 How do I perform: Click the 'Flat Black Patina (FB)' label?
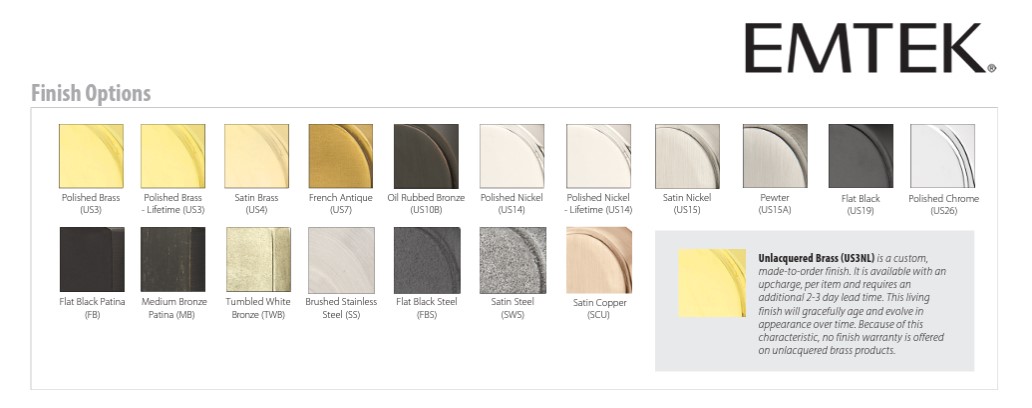tap(91, 308)
